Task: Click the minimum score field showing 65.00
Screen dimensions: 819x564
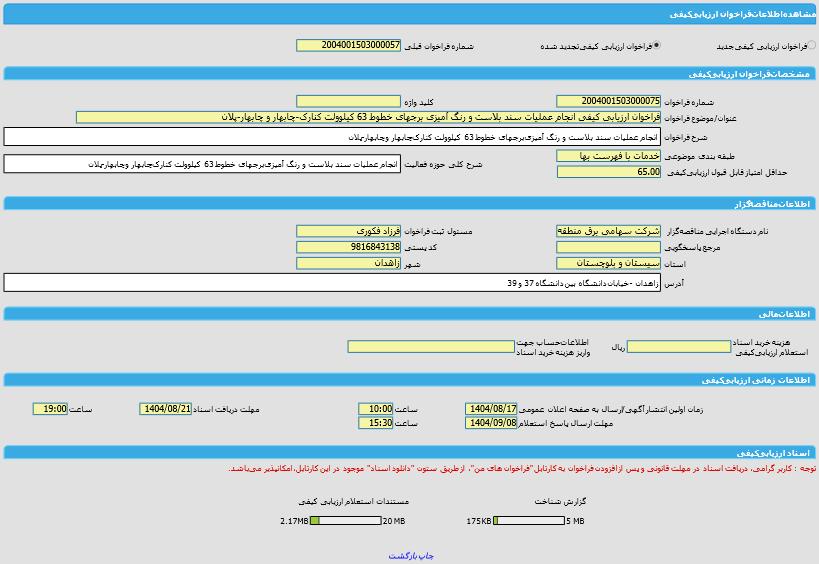Action: [x=608, y=172]
